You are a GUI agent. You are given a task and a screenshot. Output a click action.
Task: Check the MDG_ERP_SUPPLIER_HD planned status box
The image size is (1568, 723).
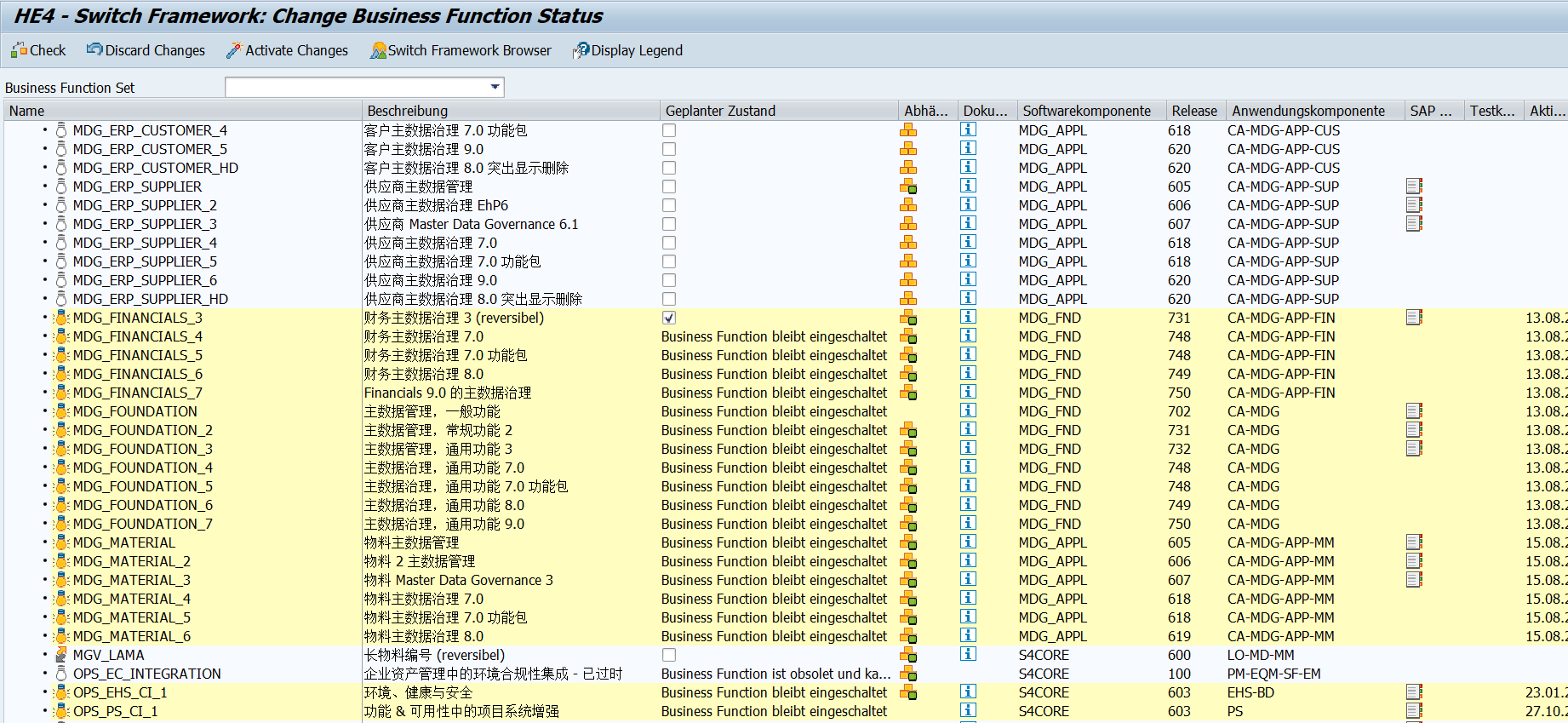(x=669, y=299)
